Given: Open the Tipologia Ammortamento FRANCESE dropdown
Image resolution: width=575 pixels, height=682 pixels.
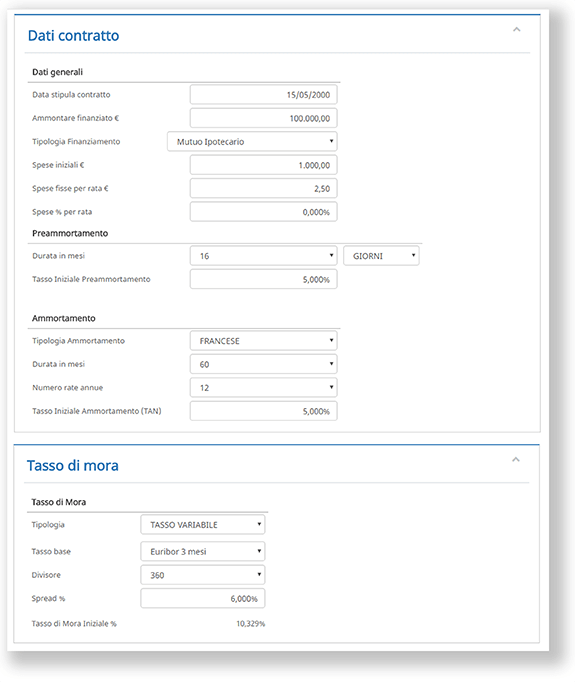Looking at the screenshot, I should (264, 341).
